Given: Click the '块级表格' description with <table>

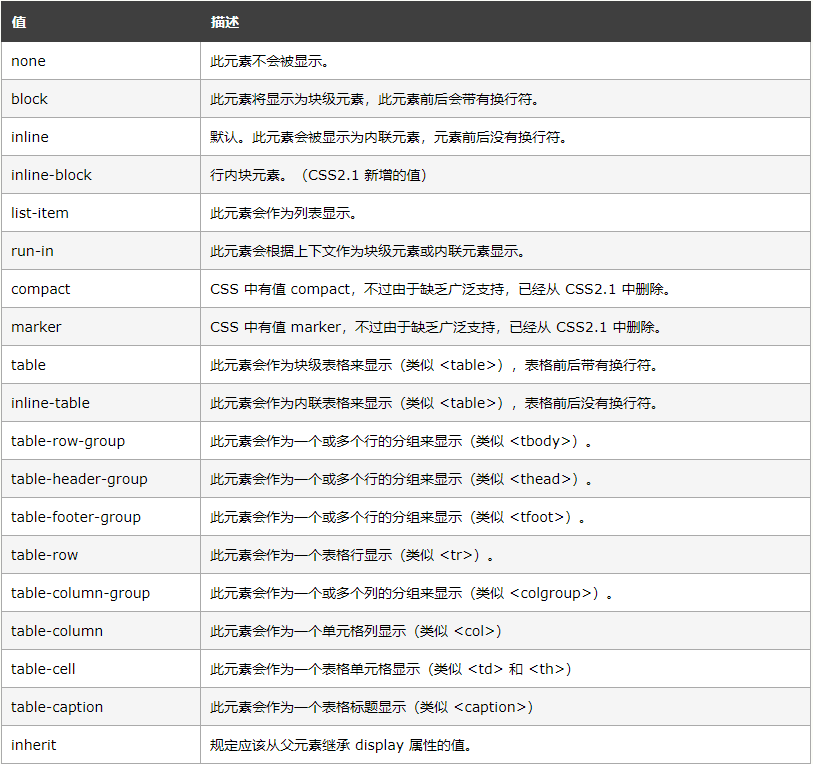Looking at the screenshot, I should 434,365.
